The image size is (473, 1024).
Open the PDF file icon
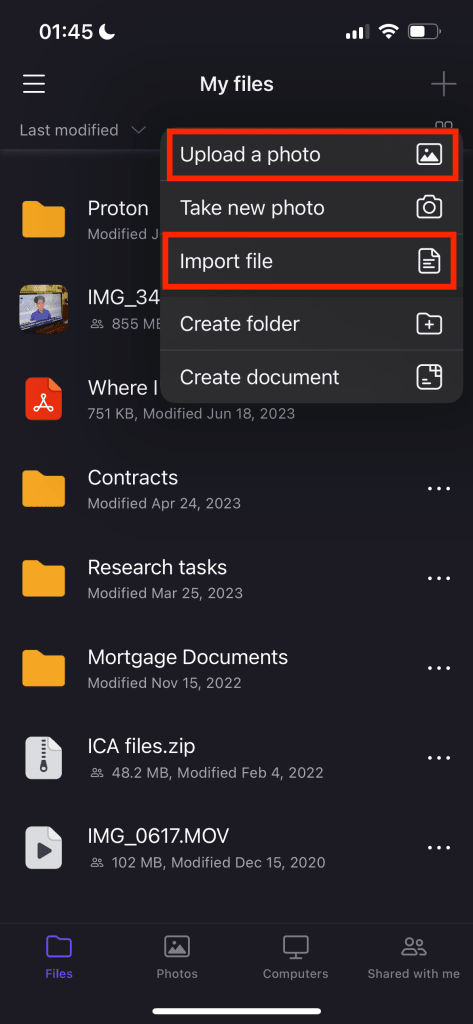[44, 398]
